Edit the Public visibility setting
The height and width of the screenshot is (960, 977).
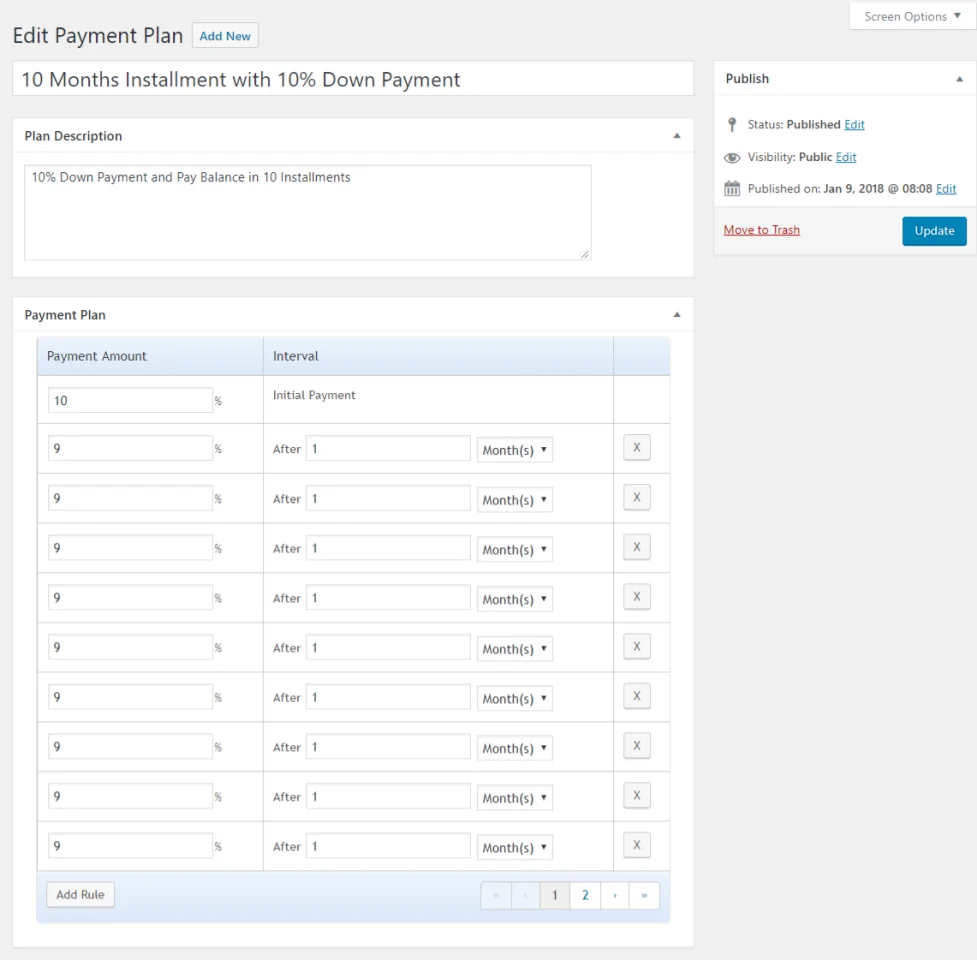tap(846, 157)
